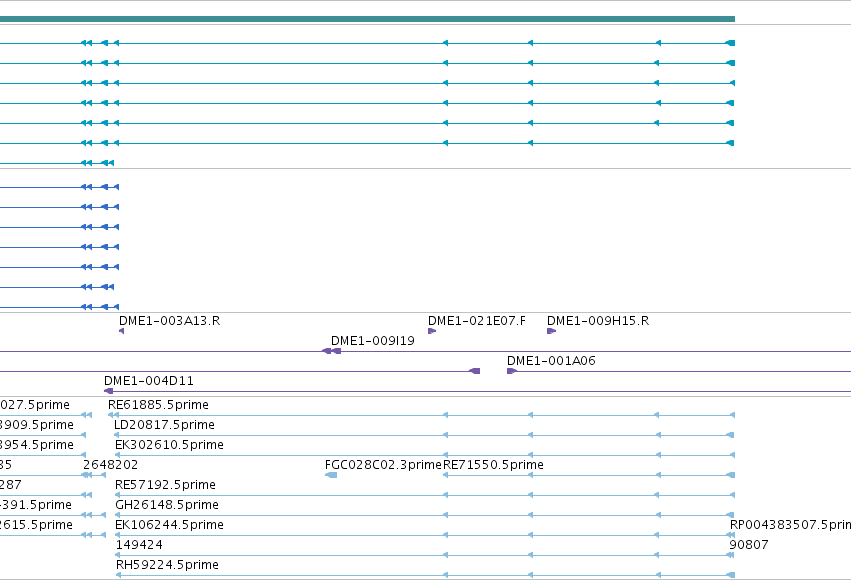Select the FGC028C02.3prime EST label
851x580 pixels.
pyautogui.click(x=383, y=465)
